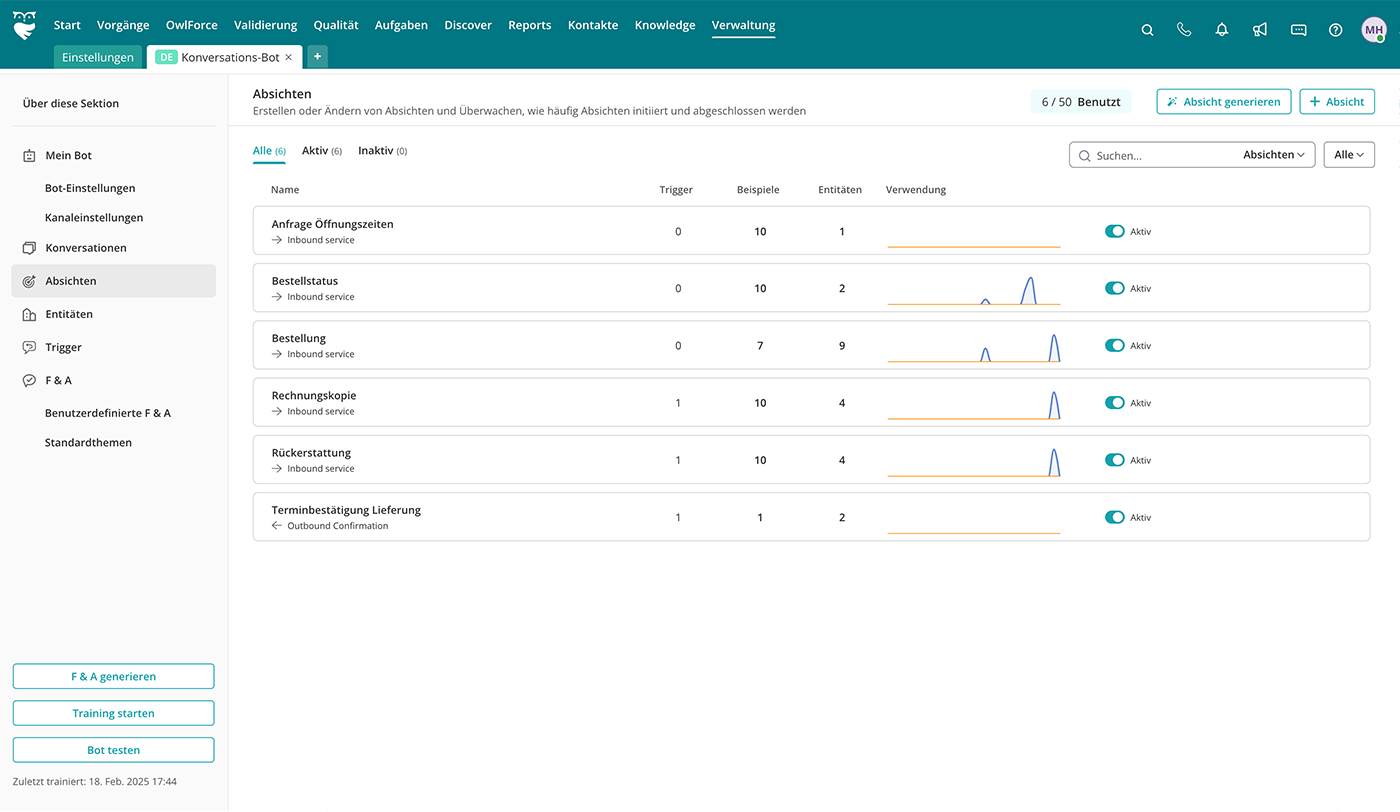Open the Start menu

click(67, 25)
